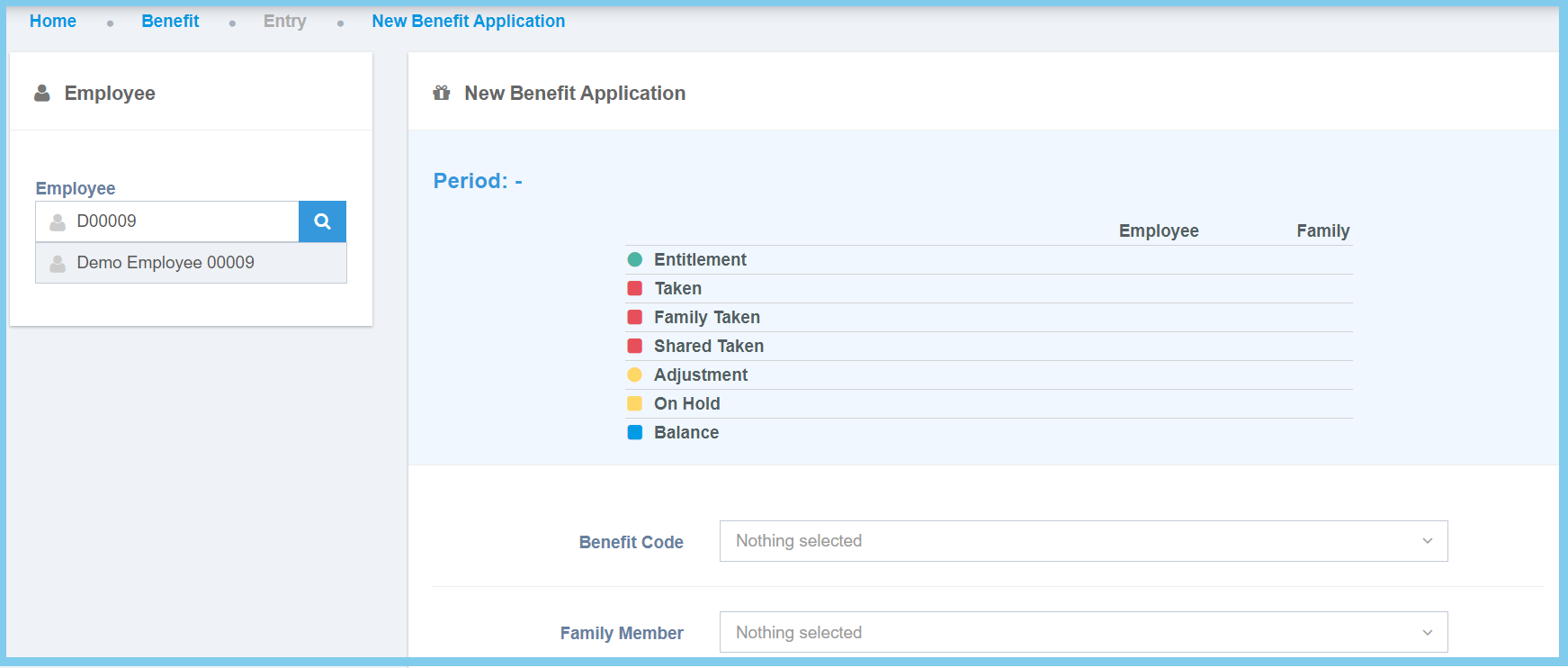
Task: Open the Benefit breadcrumb link
Action: (170, 22)
